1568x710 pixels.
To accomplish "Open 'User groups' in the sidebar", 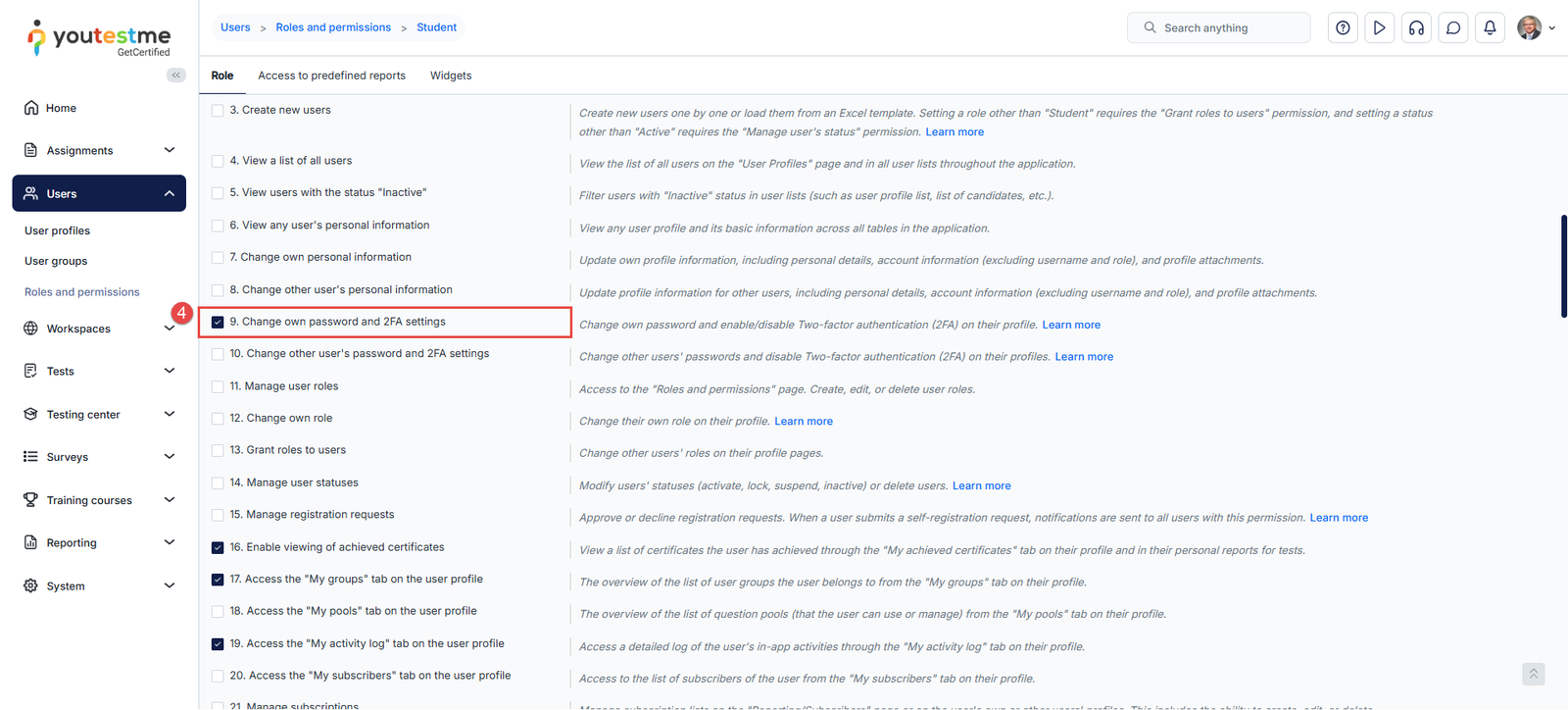I will [56, 261].
